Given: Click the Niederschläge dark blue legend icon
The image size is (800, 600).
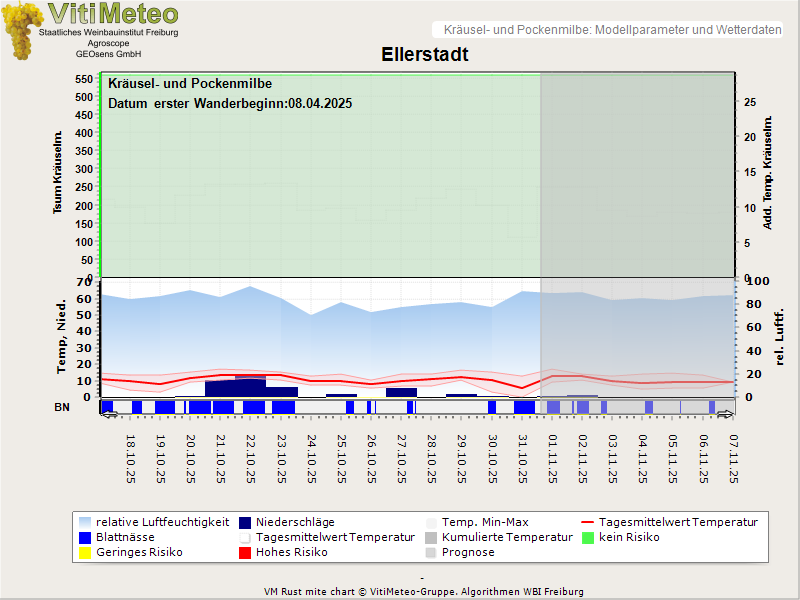Looking at the screenshot, I should click(x=245, y=522).
